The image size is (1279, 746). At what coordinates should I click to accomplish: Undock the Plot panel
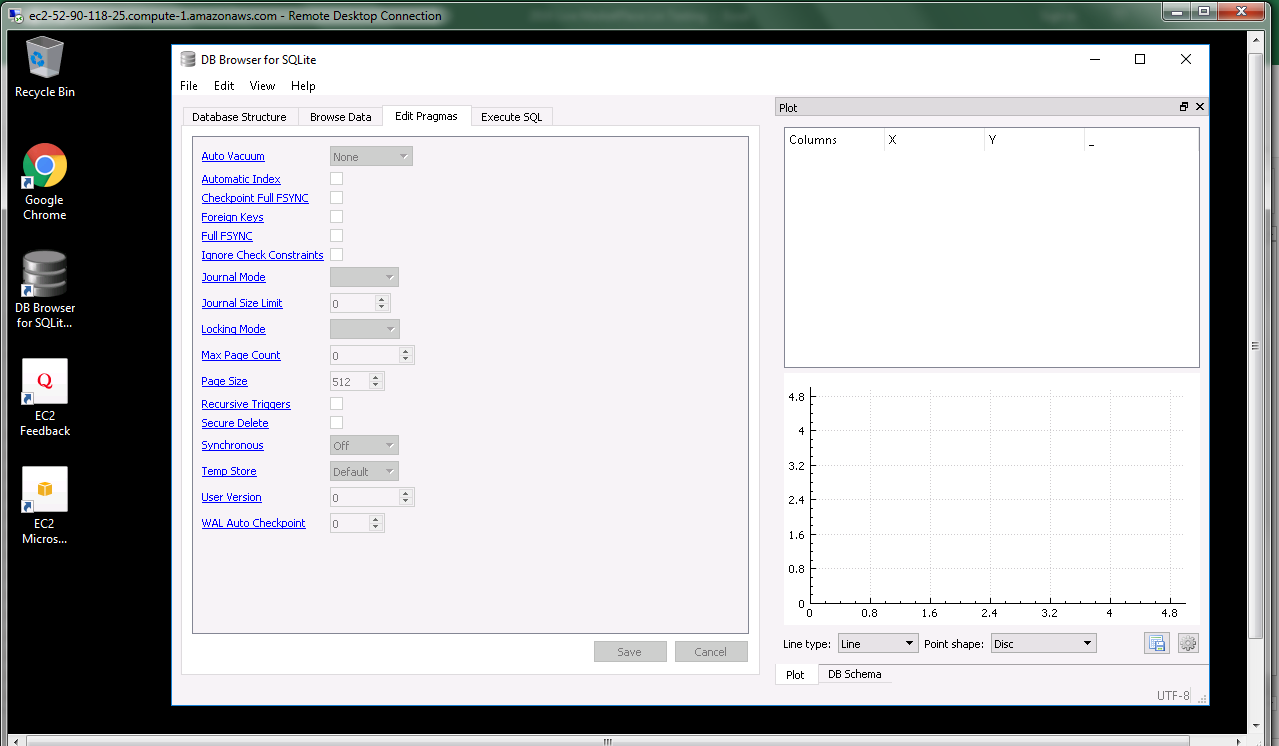click(1184, 107)
